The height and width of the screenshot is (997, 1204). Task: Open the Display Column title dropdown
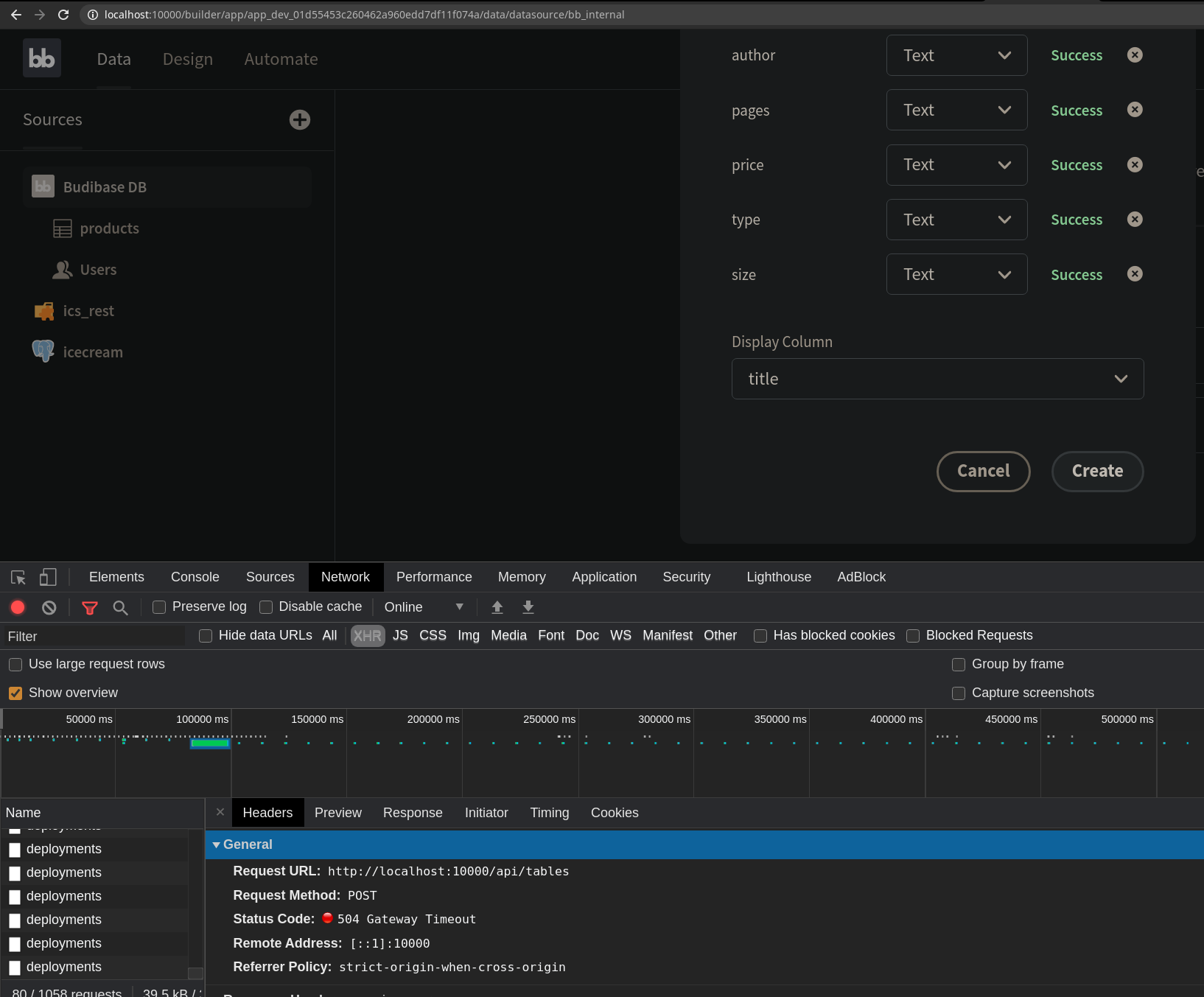tap(937, 379)
